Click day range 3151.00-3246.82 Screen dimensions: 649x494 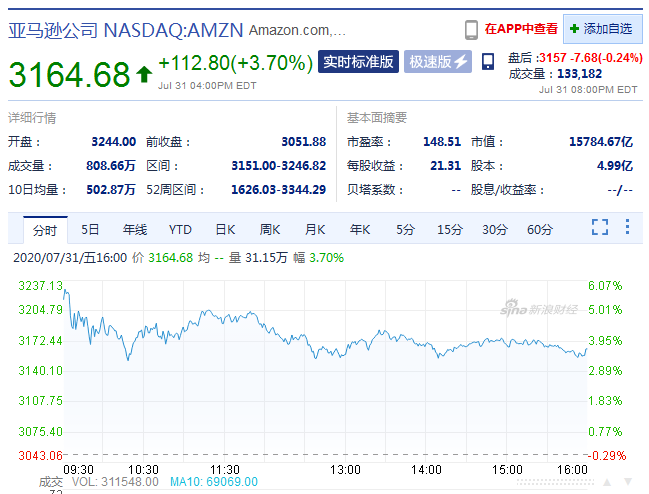[x=279, y=166]
